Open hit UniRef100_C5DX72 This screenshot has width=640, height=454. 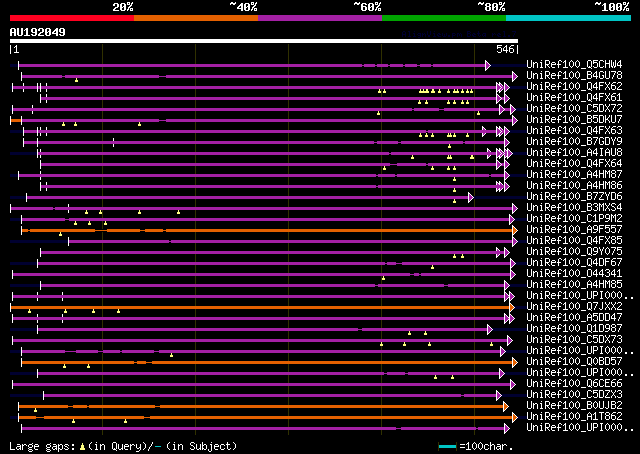[574, 109]
